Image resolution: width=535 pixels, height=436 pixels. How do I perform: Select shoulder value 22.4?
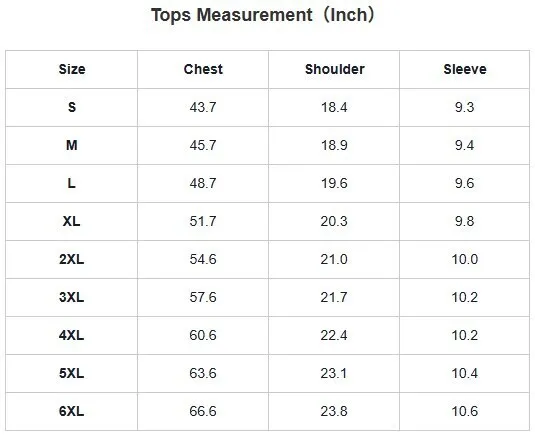tap(334, 335)
